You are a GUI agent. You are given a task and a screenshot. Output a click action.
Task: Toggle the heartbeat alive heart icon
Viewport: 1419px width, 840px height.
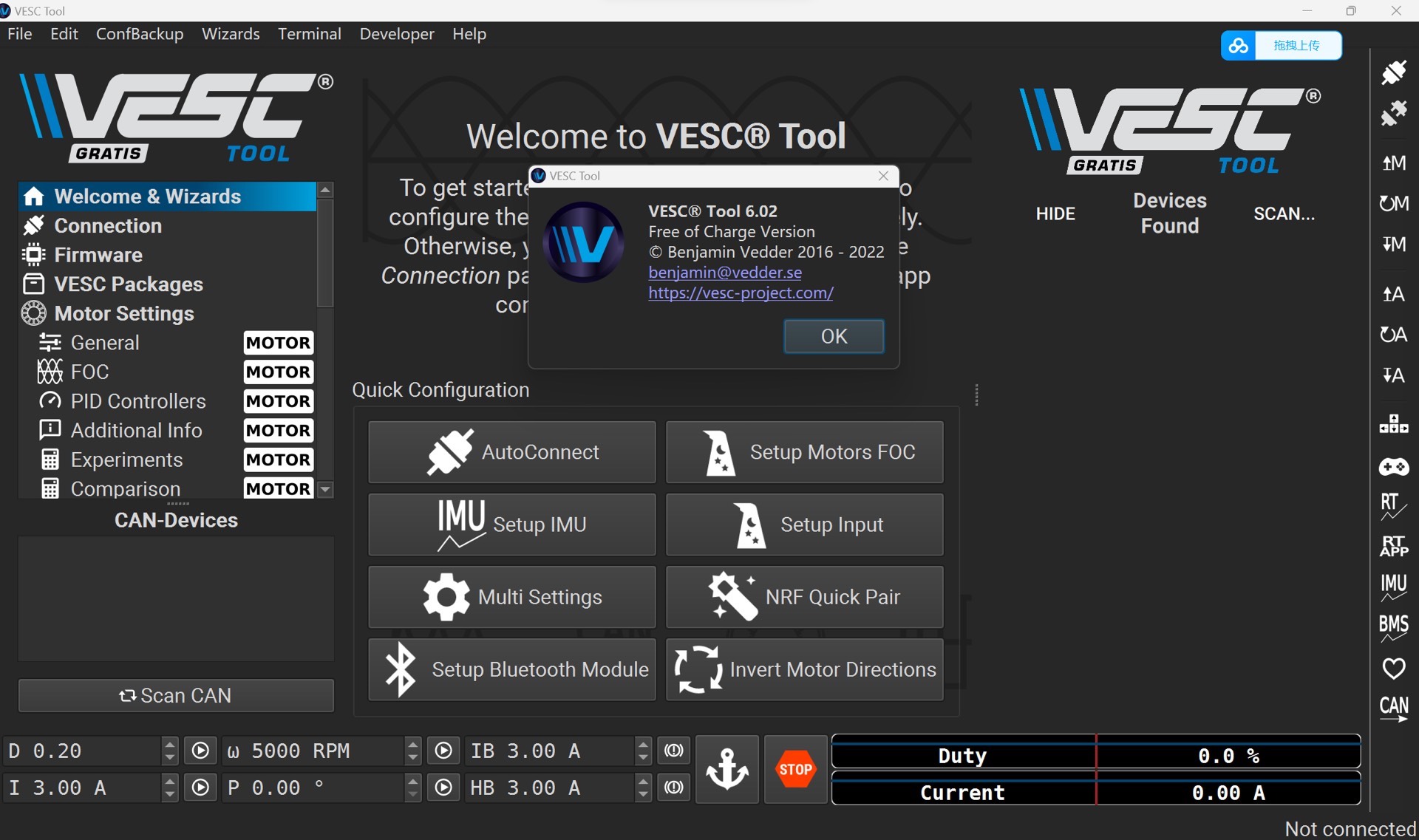[1394, 669]
